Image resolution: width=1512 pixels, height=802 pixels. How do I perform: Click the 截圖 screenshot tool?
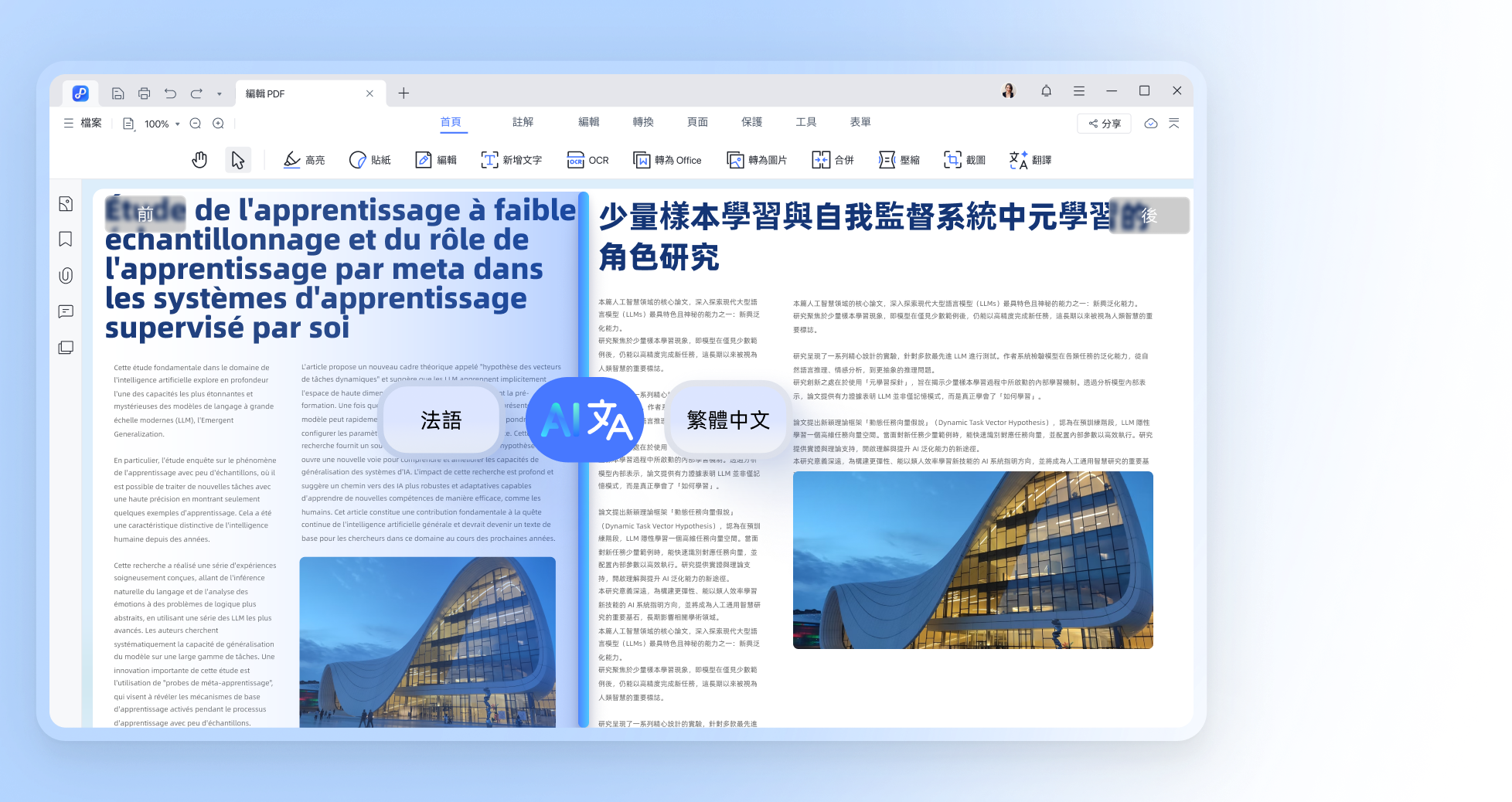965,160
